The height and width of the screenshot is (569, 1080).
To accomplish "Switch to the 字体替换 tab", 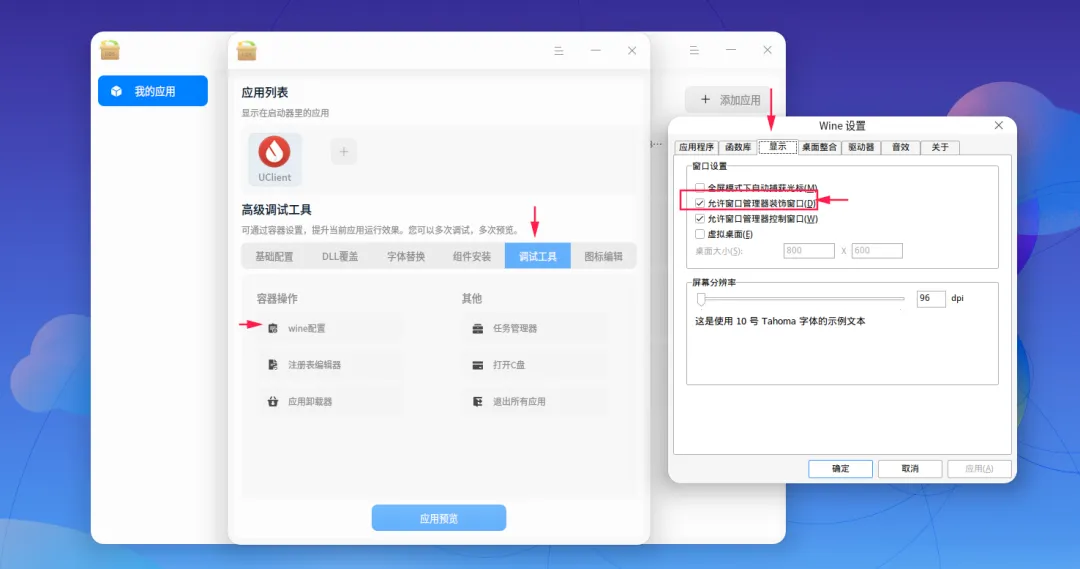I will click(406, 256).
